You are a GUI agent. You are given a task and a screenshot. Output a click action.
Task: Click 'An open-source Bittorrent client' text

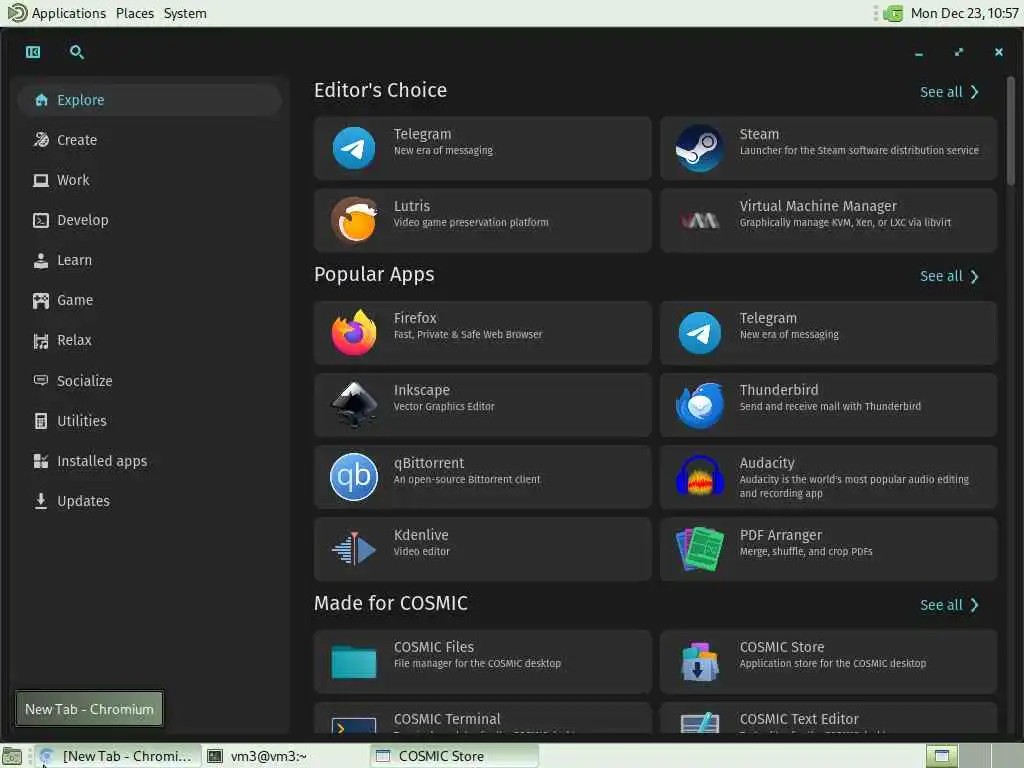pos(467,479)
